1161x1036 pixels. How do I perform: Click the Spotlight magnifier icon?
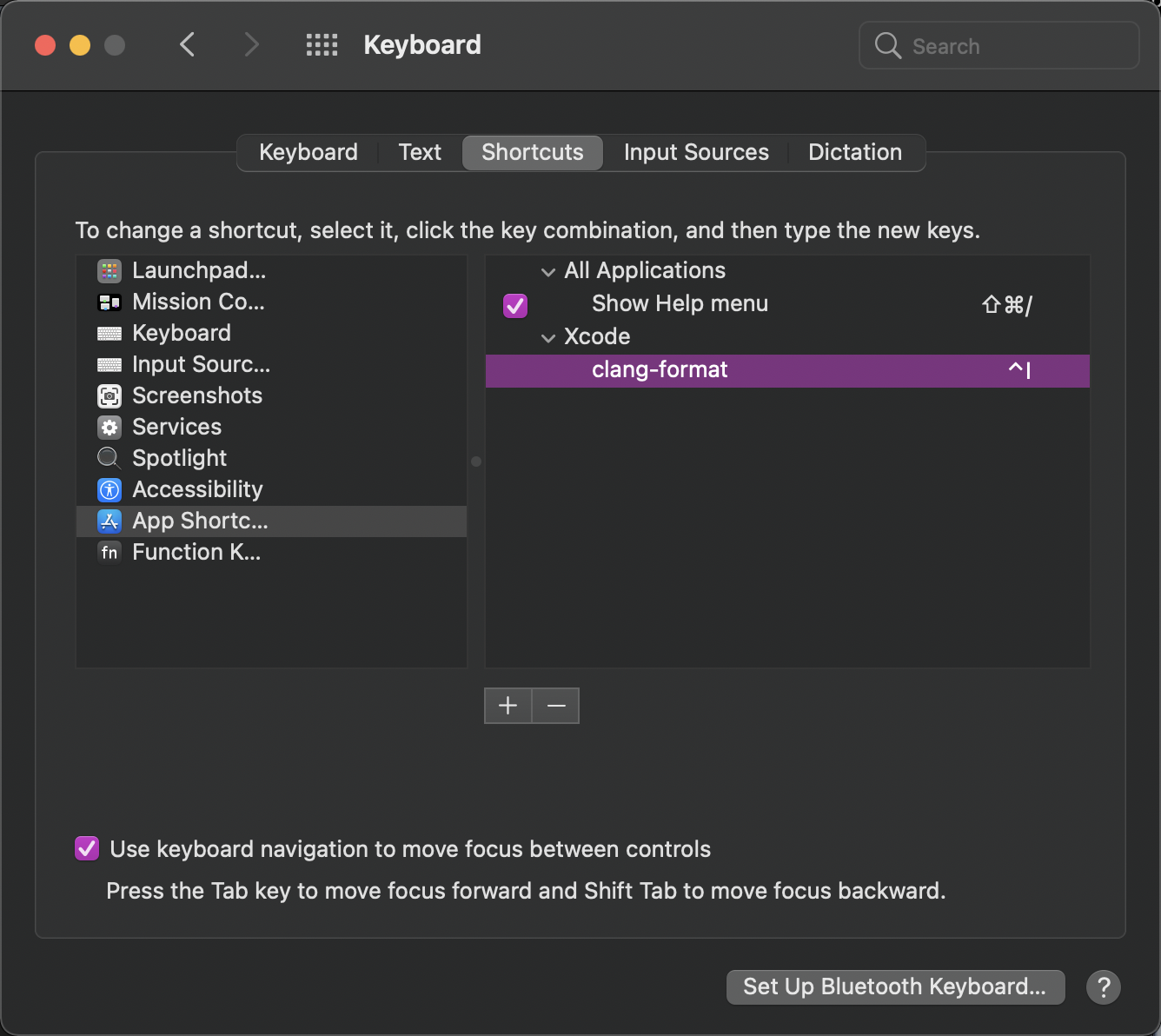pos(109,458)
